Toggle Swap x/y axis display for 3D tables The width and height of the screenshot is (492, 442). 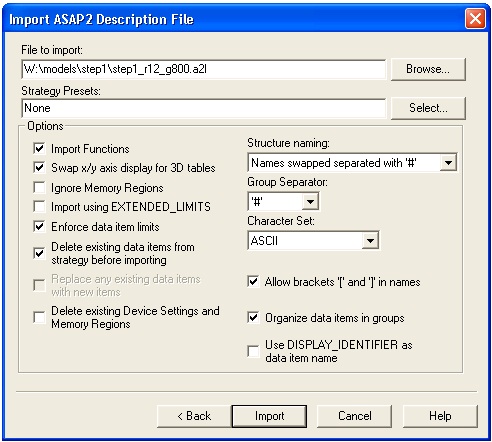coord(39,167)
